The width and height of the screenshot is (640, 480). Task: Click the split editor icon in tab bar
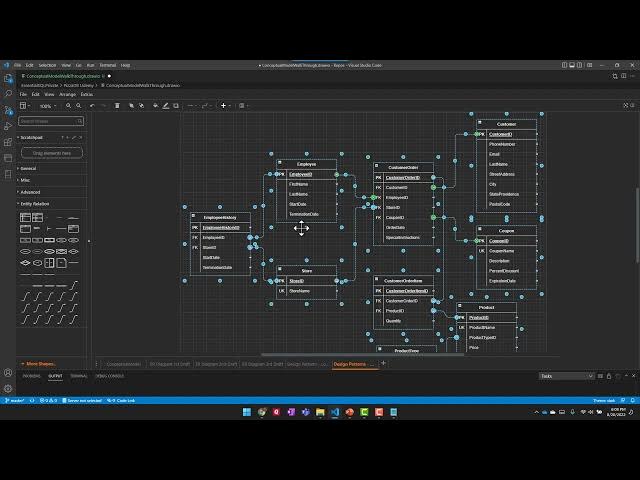[624, 76]
